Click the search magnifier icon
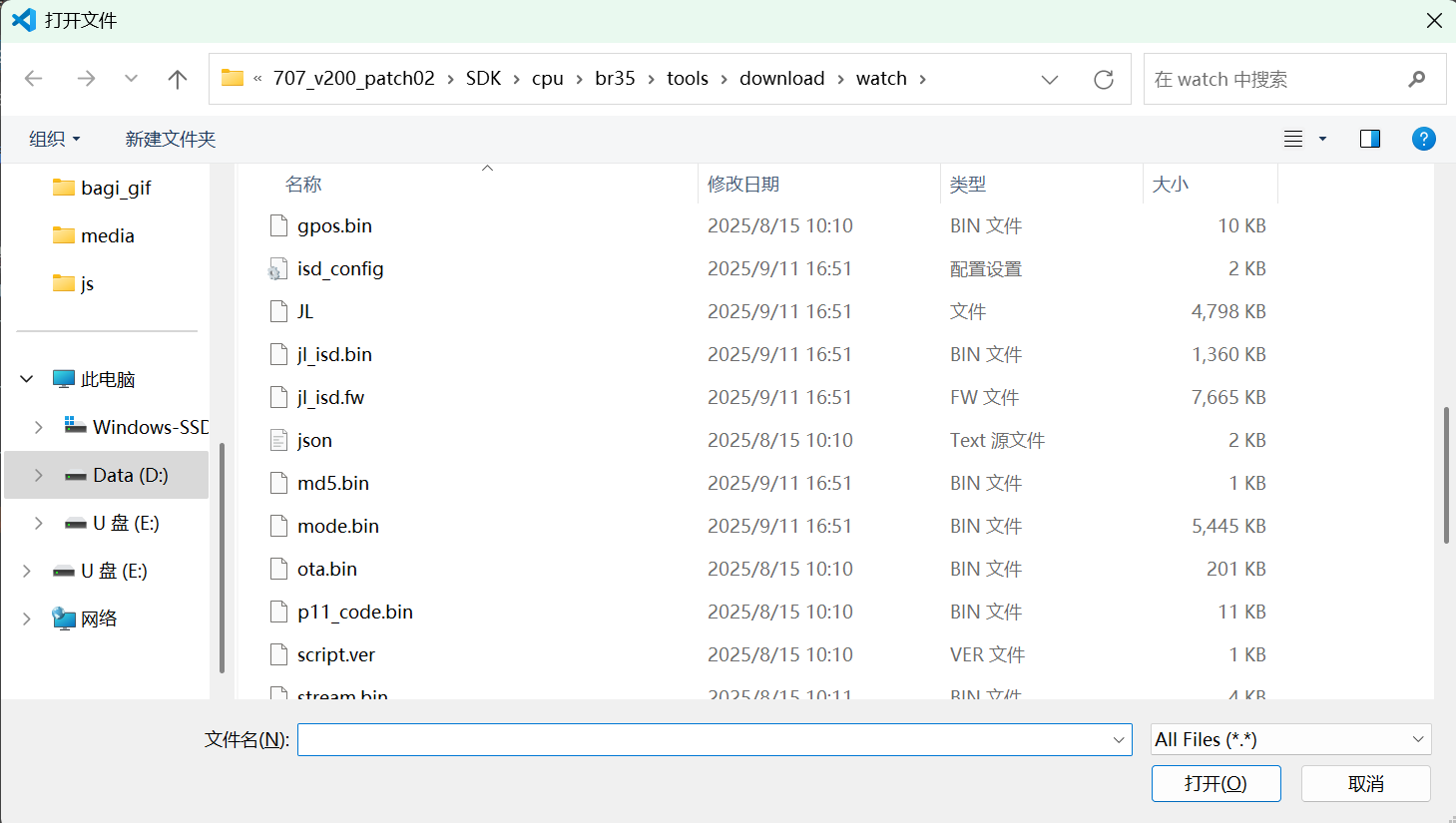 (1417, 79)
